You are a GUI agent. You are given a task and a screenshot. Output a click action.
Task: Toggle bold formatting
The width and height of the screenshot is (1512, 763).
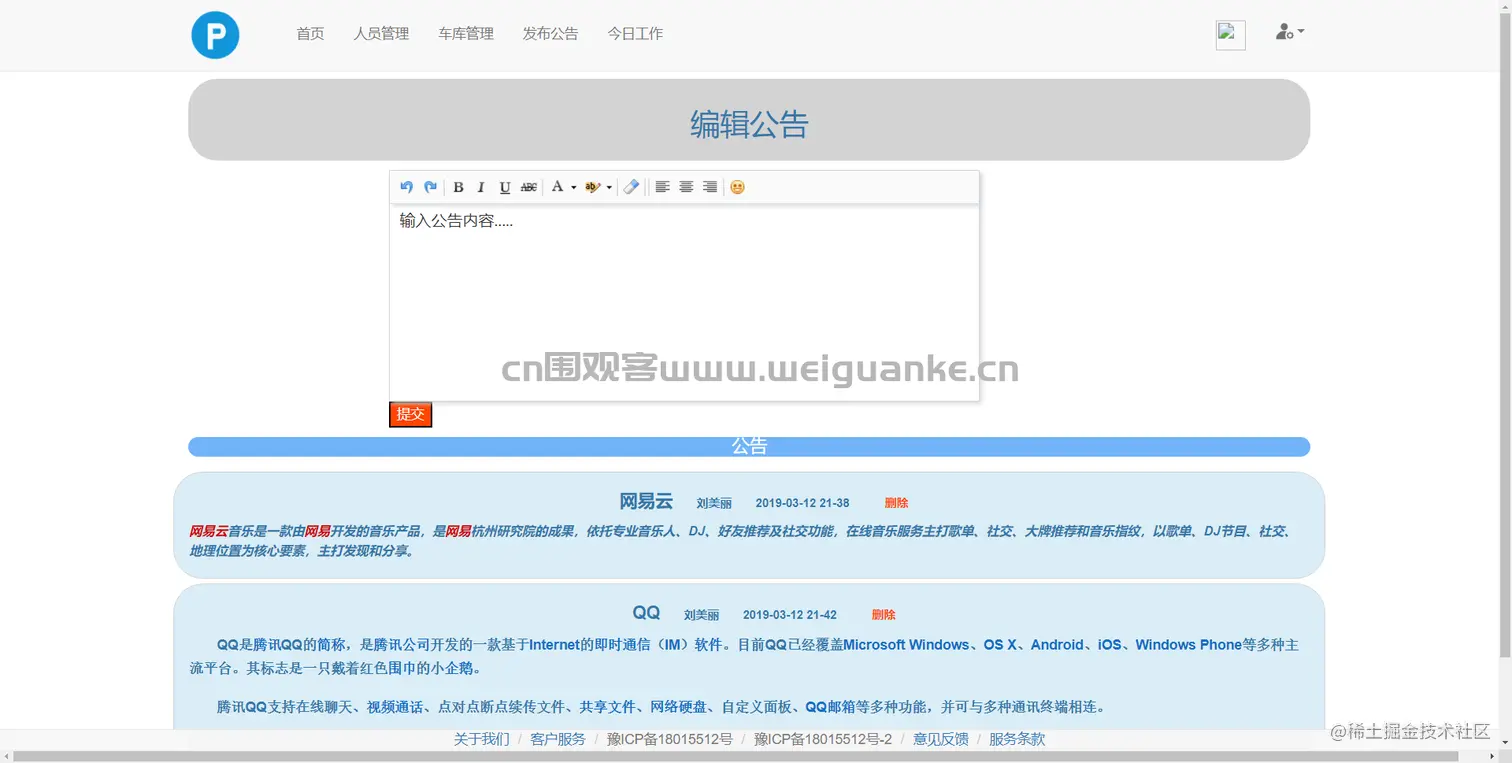click(x=458, y=187)
